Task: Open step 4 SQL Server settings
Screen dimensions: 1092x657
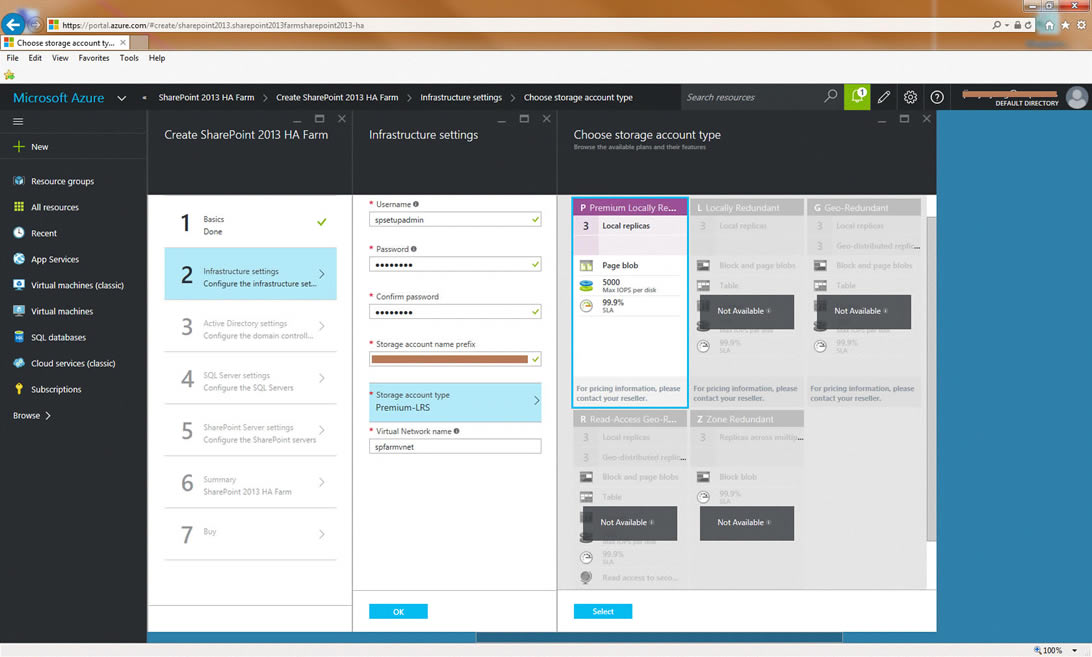Action: pyautogui.click(x=250, y=378)
